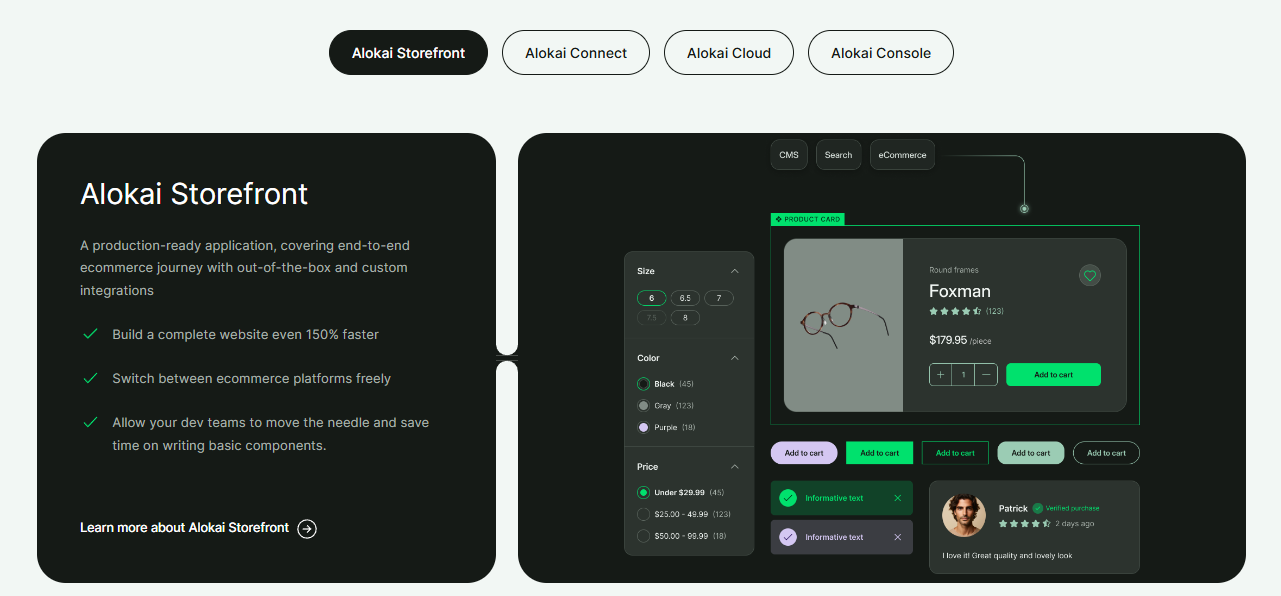1281x596 pixels.
Task: Select the Alokai Cloud tab
Action: [729, 53]
